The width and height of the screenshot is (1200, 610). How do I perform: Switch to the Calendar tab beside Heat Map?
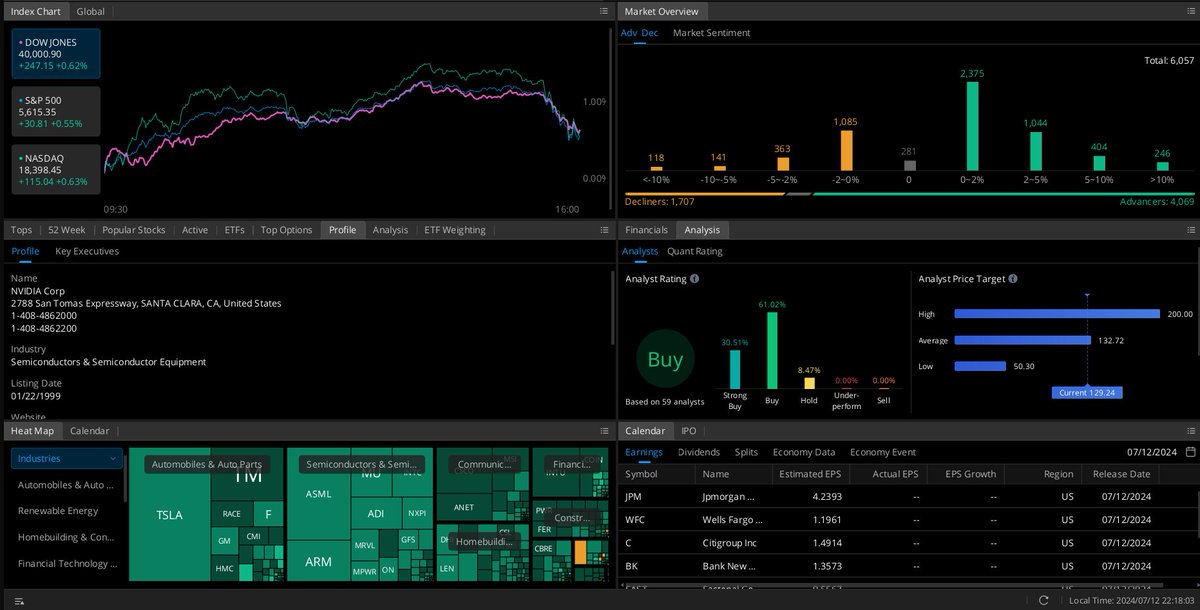pos(89,431)
